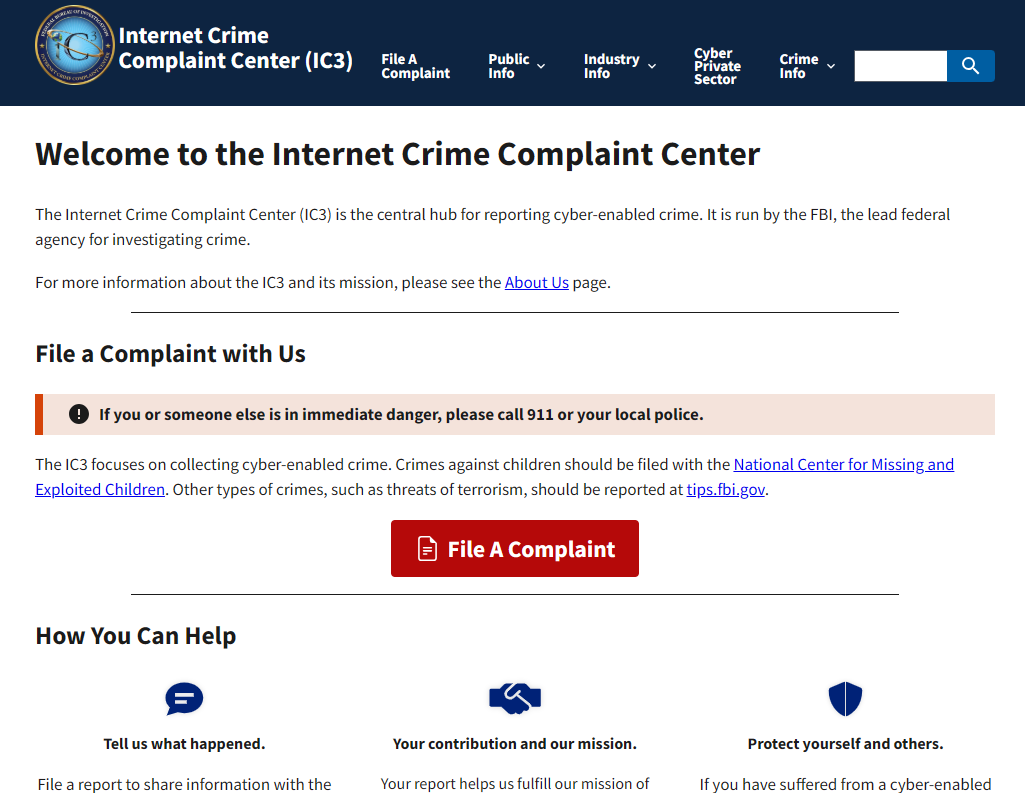Open the About Us link
The image size is (1025, 793).
536,283
